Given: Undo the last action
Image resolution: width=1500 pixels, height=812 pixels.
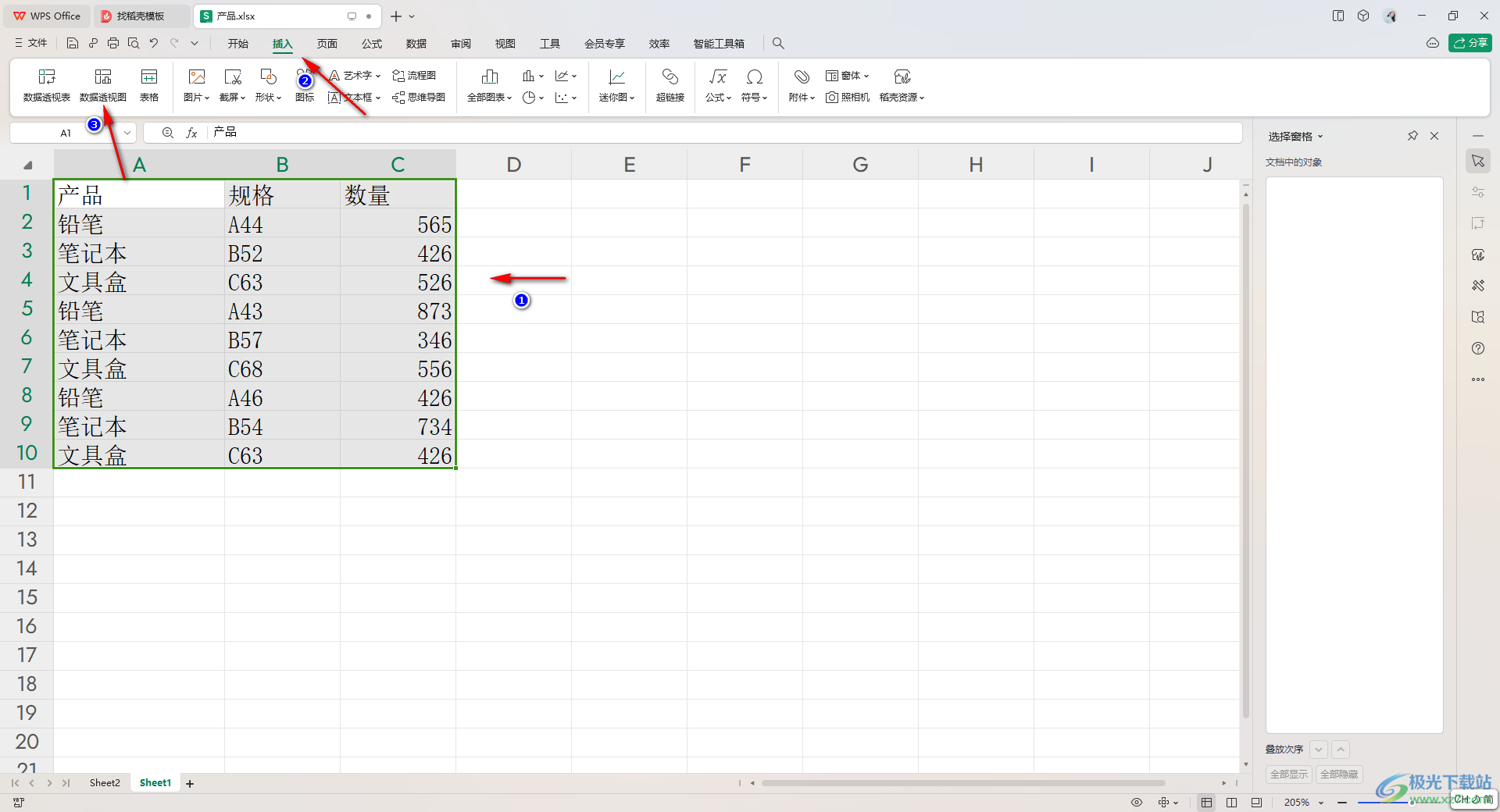Looking at the screenshot, I should tap(154, 44).
